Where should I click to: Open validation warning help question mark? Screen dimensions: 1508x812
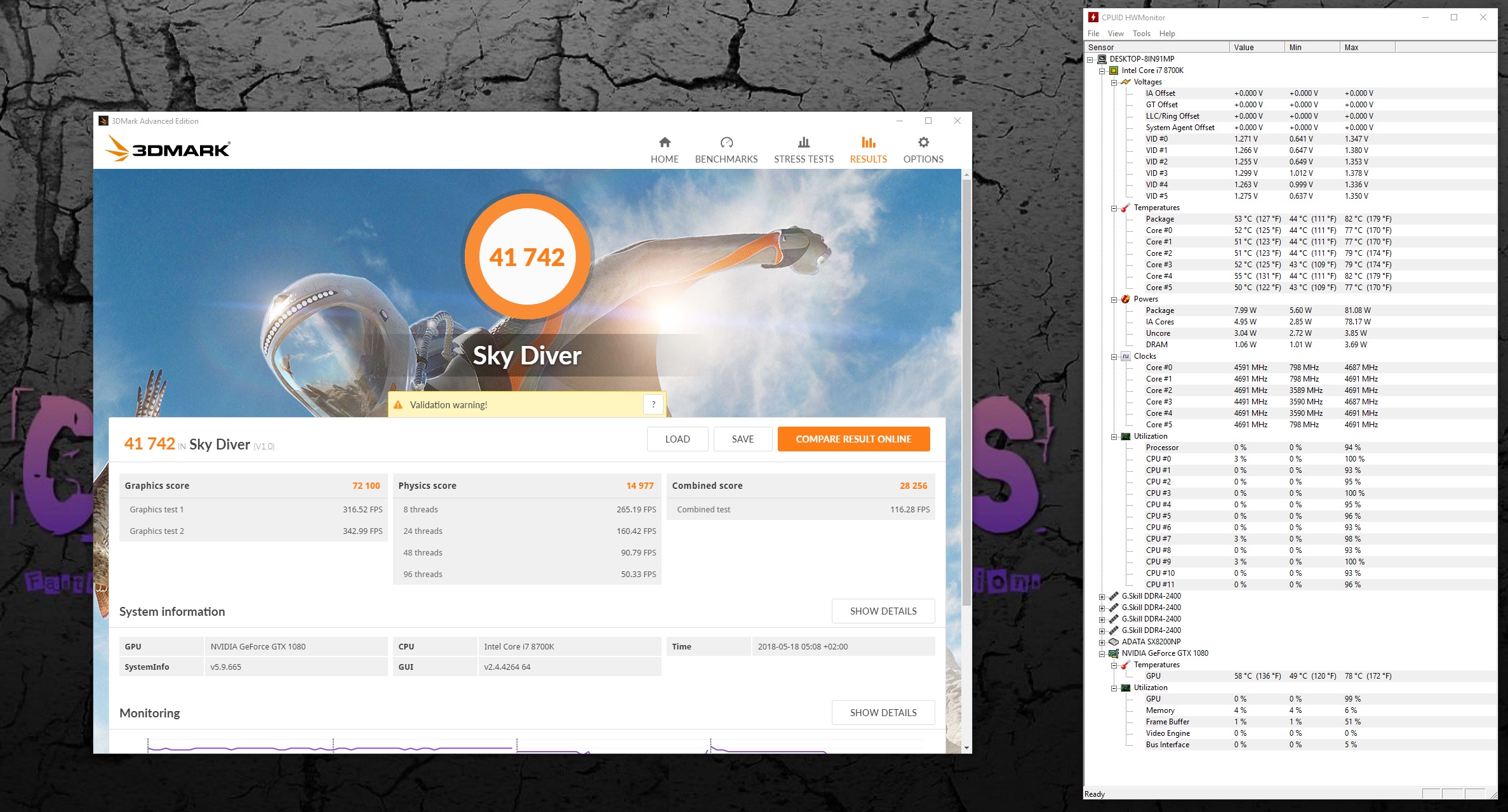[653, 404]
